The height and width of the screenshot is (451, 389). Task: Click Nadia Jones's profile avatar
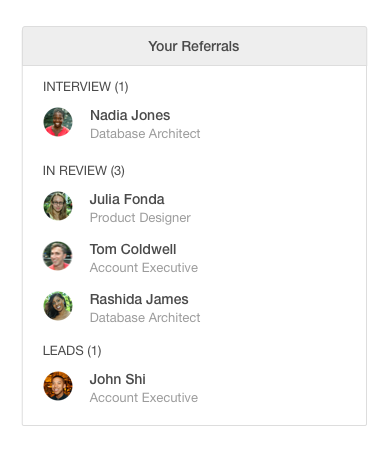(58, 122)
